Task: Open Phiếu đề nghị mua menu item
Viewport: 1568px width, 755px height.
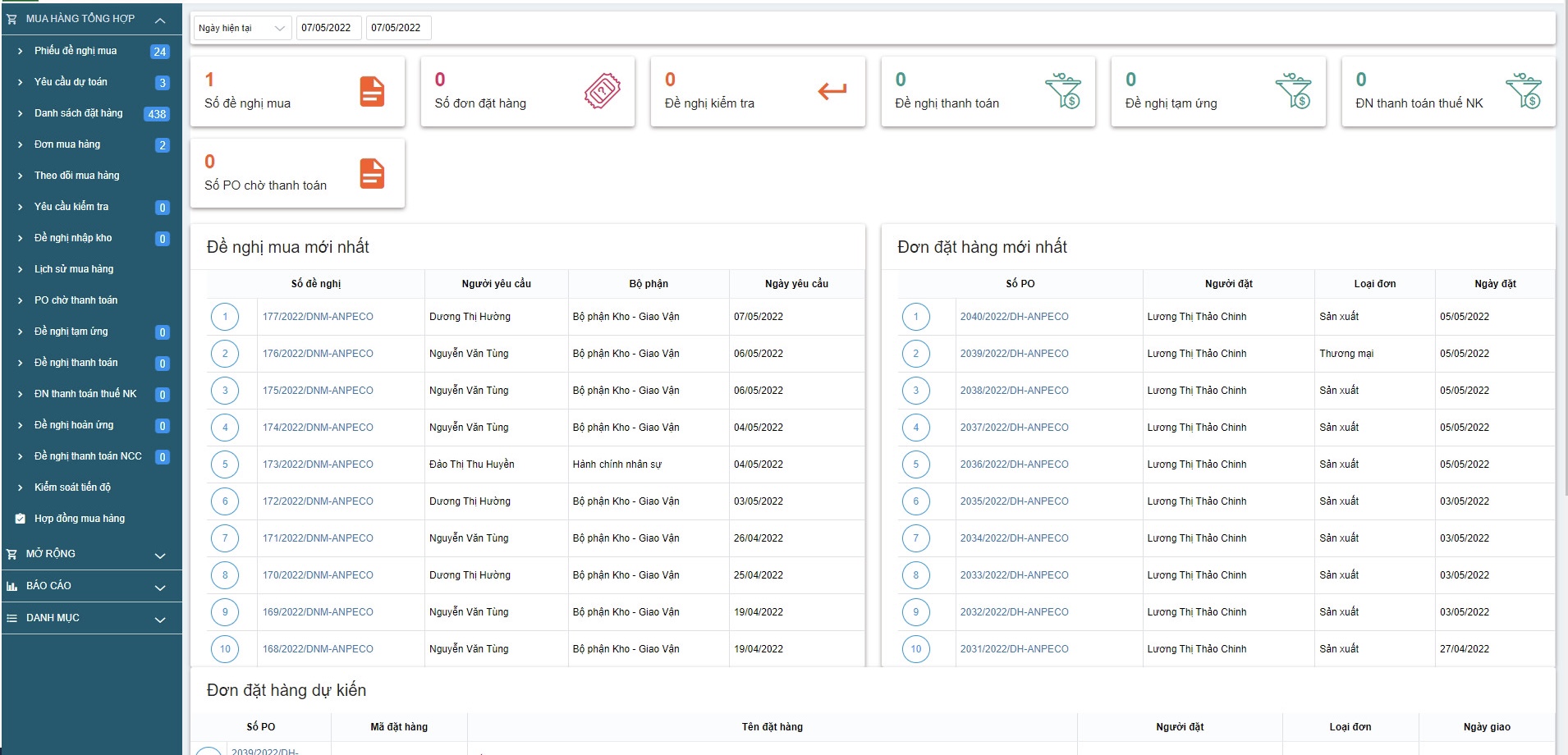Action: 76,51
